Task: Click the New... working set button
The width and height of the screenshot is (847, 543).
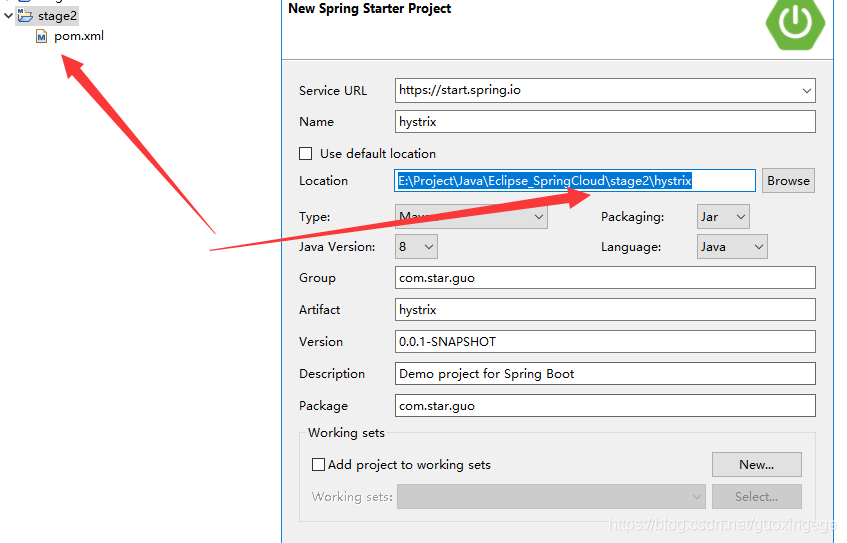Action: point(756,465)
